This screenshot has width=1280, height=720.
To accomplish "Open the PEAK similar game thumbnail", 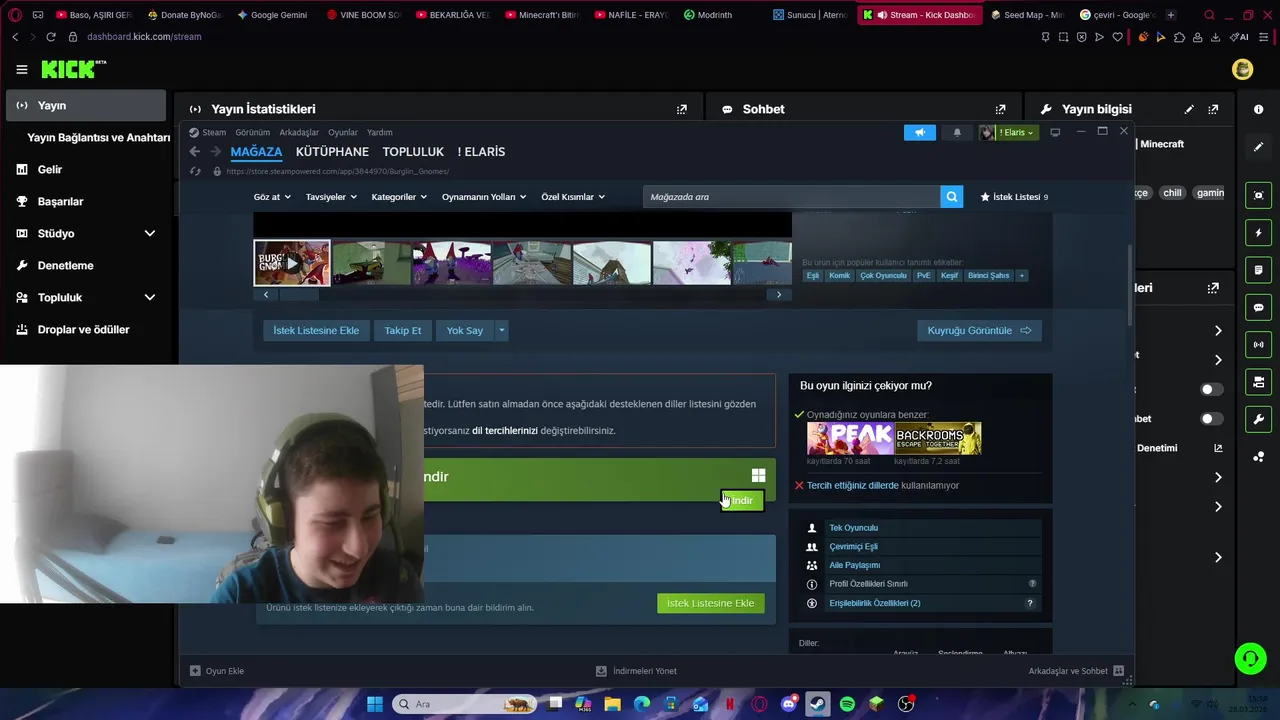I will 850,438.
